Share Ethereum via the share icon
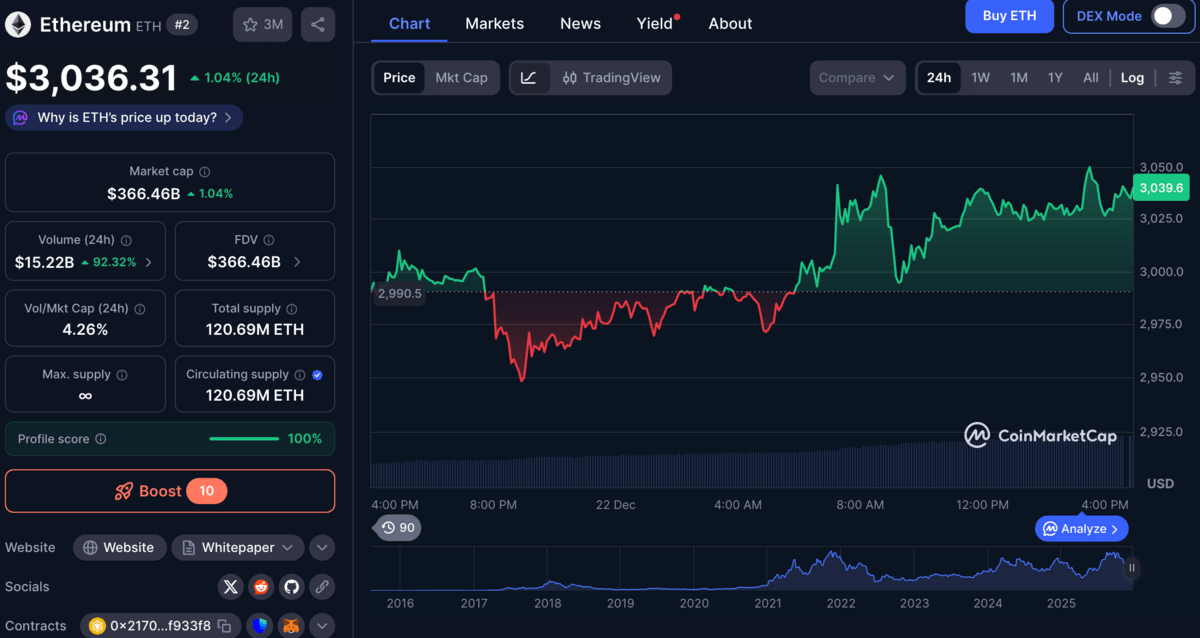Screen dimensions: 1200x638 coord(318,24)
